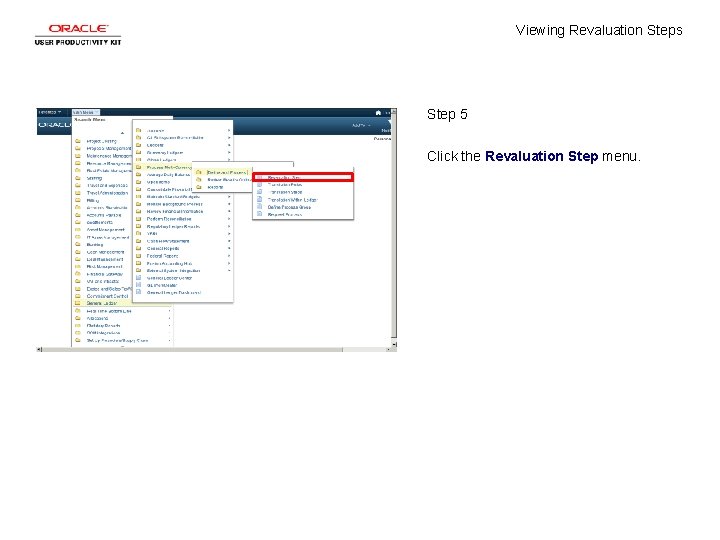Viewport: 720px width, 540px height.
Task: Click horizontal scrollbar left arrow
Action: pos(39,349)
